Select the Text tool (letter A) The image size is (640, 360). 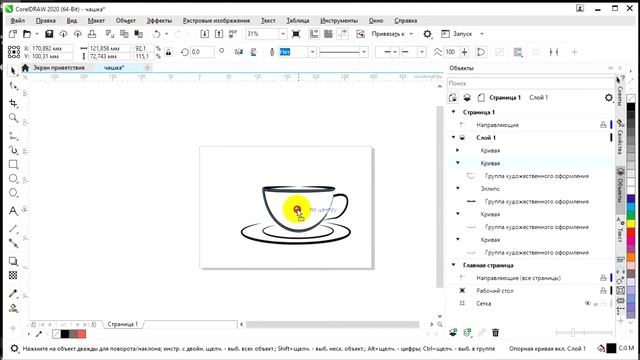13,211
